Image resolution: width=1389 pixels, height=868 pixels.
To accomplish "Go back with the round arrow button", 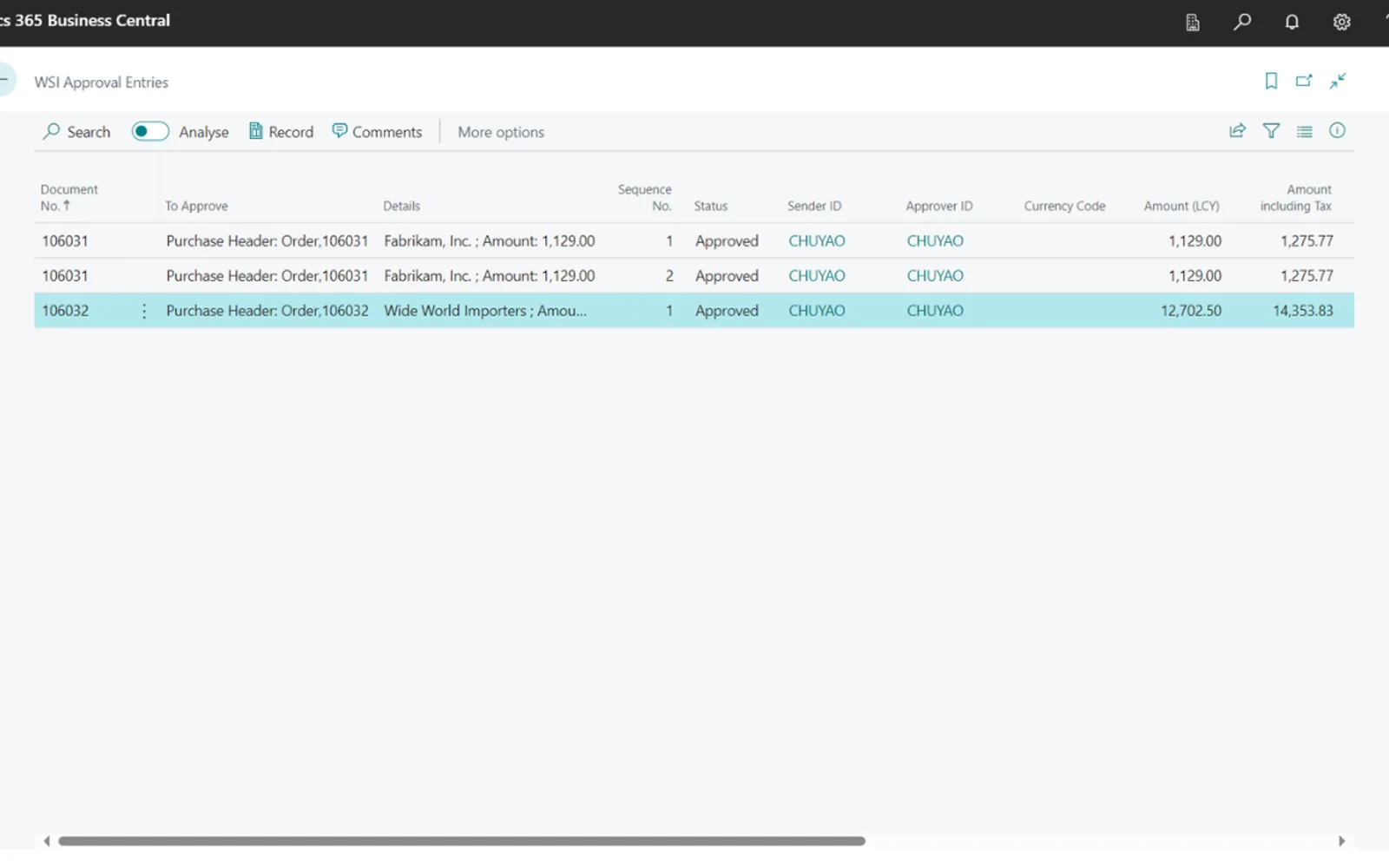I will coord(5,79).
